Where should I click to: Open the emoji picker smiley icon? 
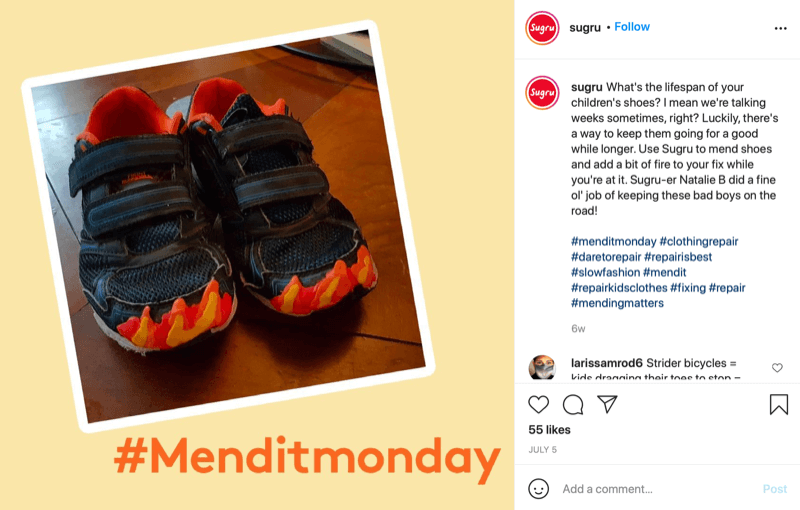pyautogui.click(x=538, y=489)
